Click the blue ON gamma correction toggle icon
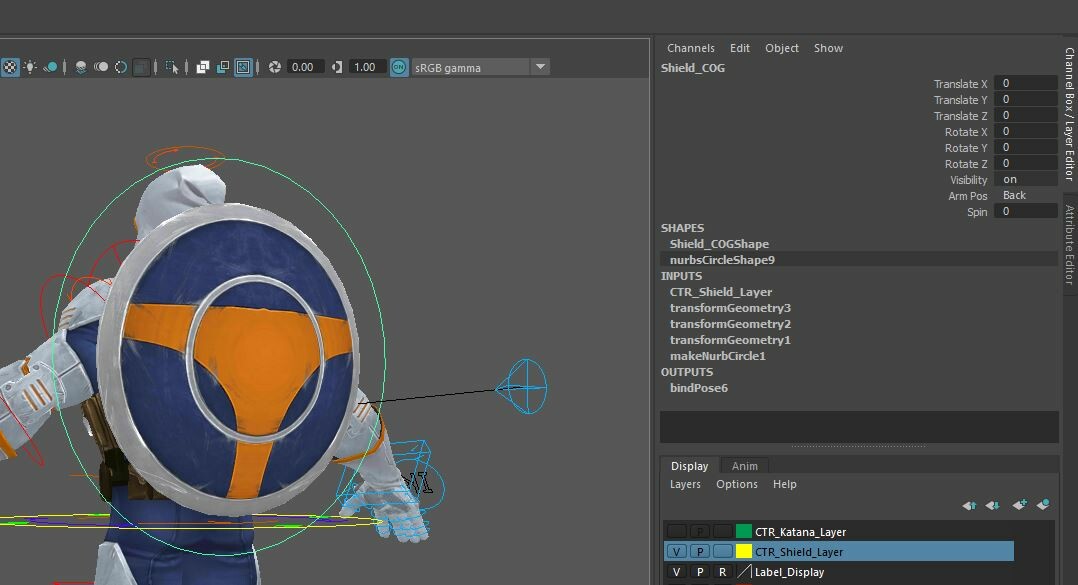 (400, 67)
